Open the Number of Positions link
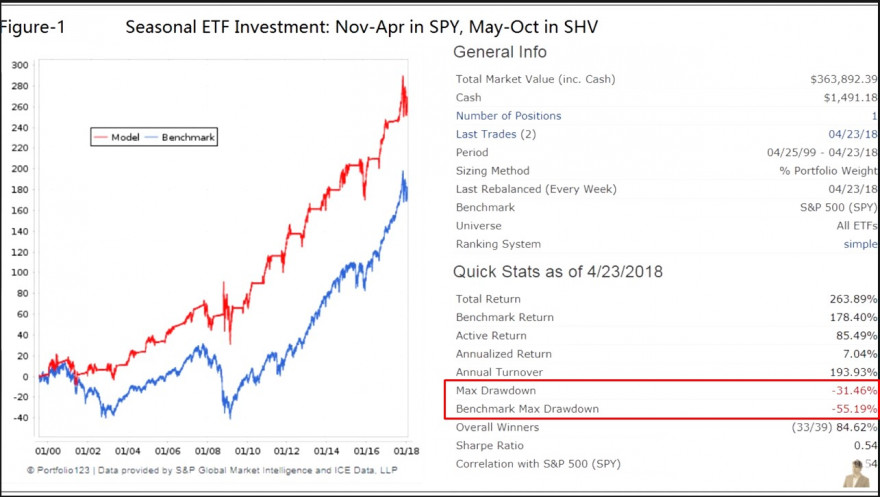Screen dimensions: 880x497 [508, 116]
